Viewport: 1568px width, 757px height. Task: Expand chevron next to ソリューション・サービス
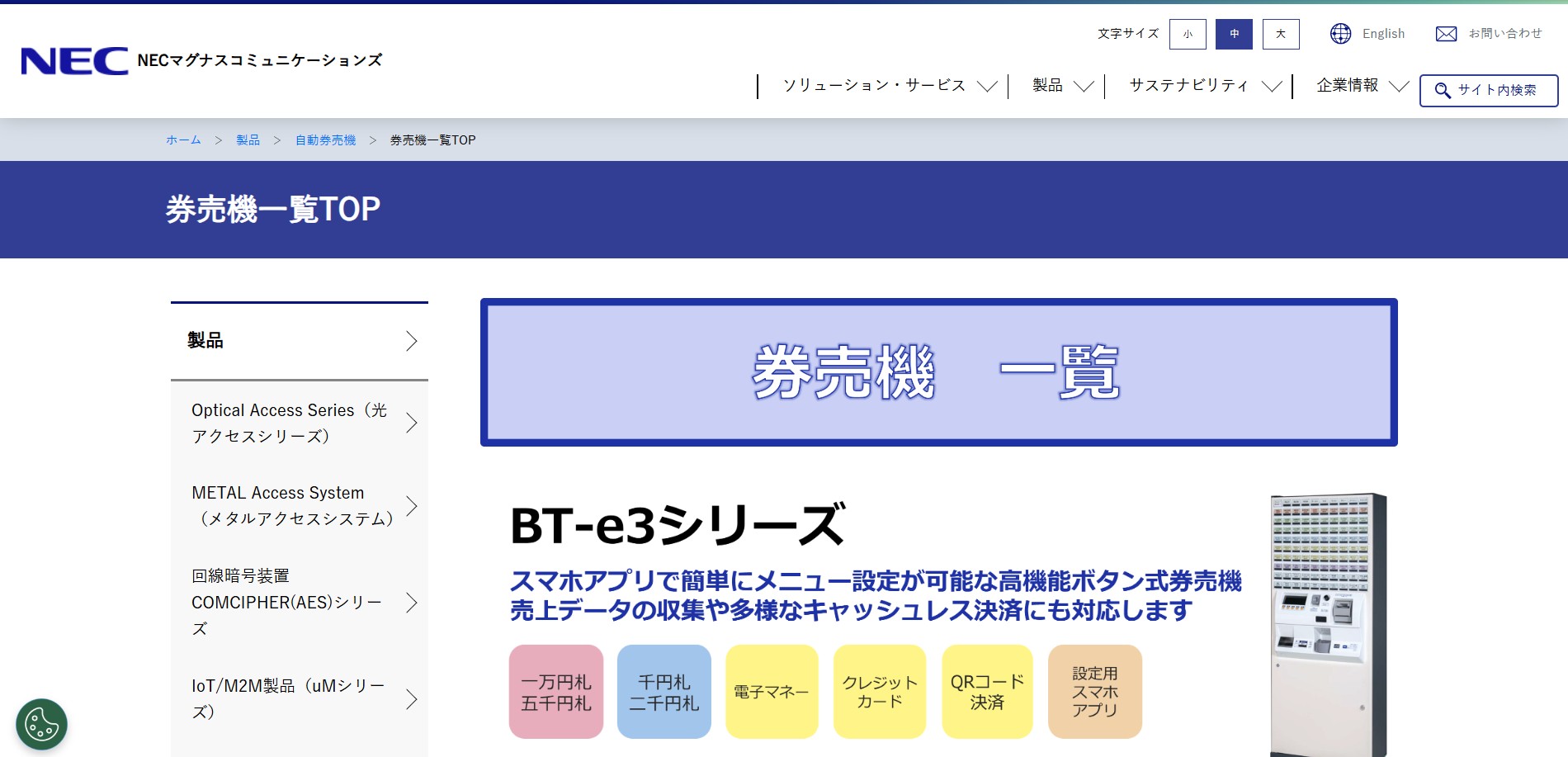(987, 86)
